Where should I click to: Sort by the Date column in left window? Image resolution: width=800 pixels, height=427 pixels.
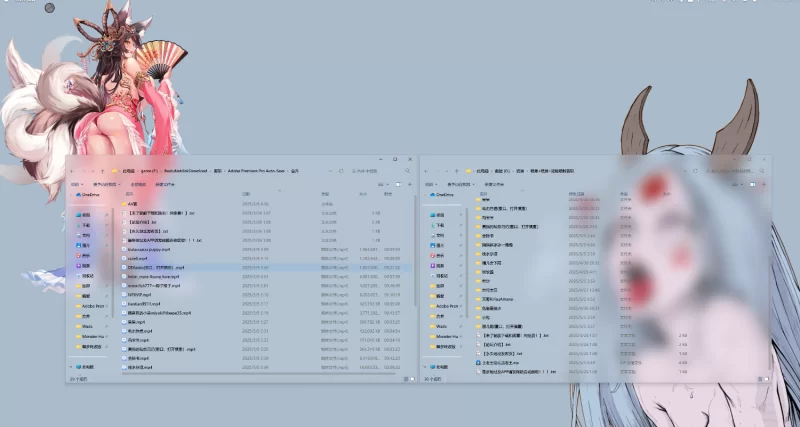click(x=246, y=194)
